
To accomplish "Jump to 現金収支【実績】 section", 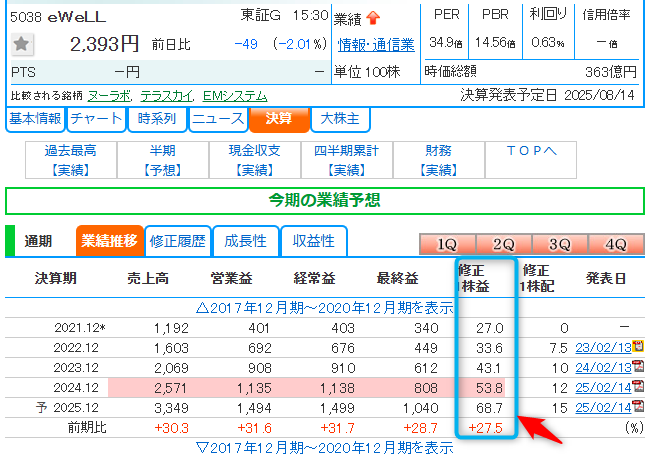I will (255, 160).
